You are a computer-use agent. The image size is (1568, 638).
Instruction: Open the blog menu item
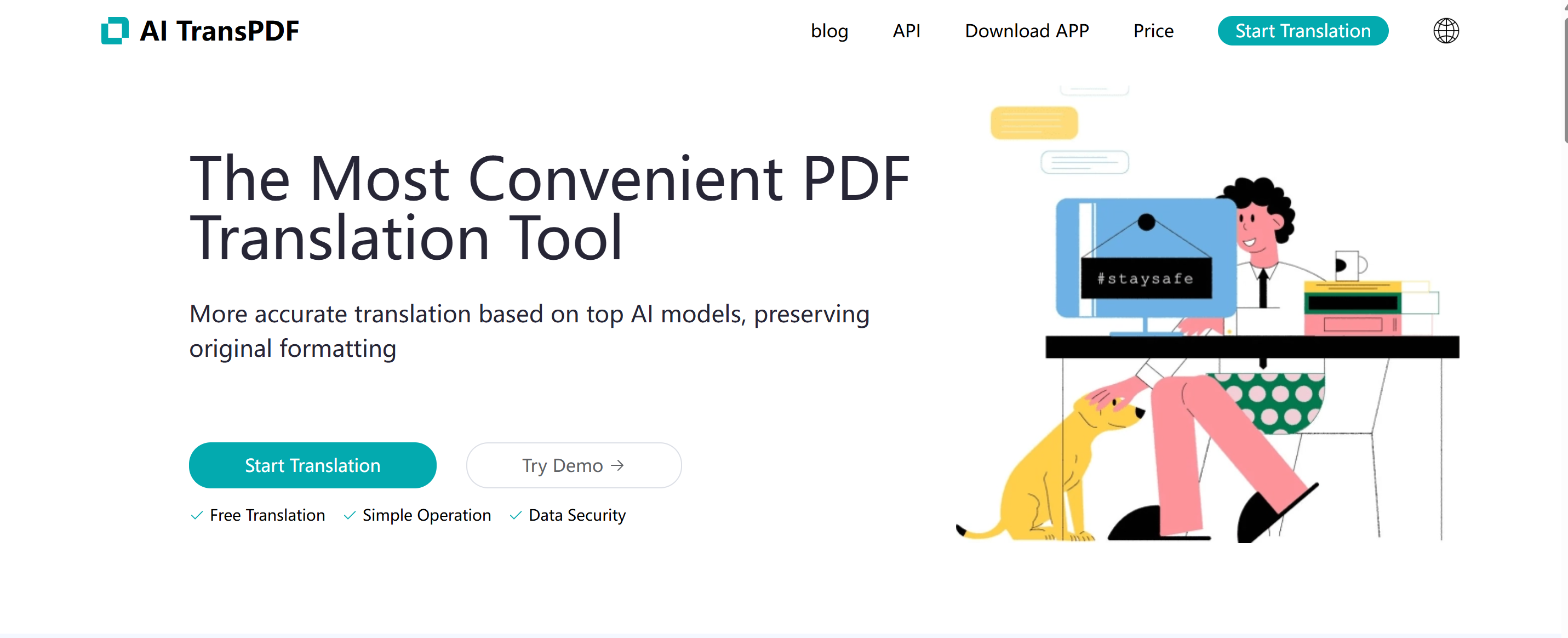(829, 31)
